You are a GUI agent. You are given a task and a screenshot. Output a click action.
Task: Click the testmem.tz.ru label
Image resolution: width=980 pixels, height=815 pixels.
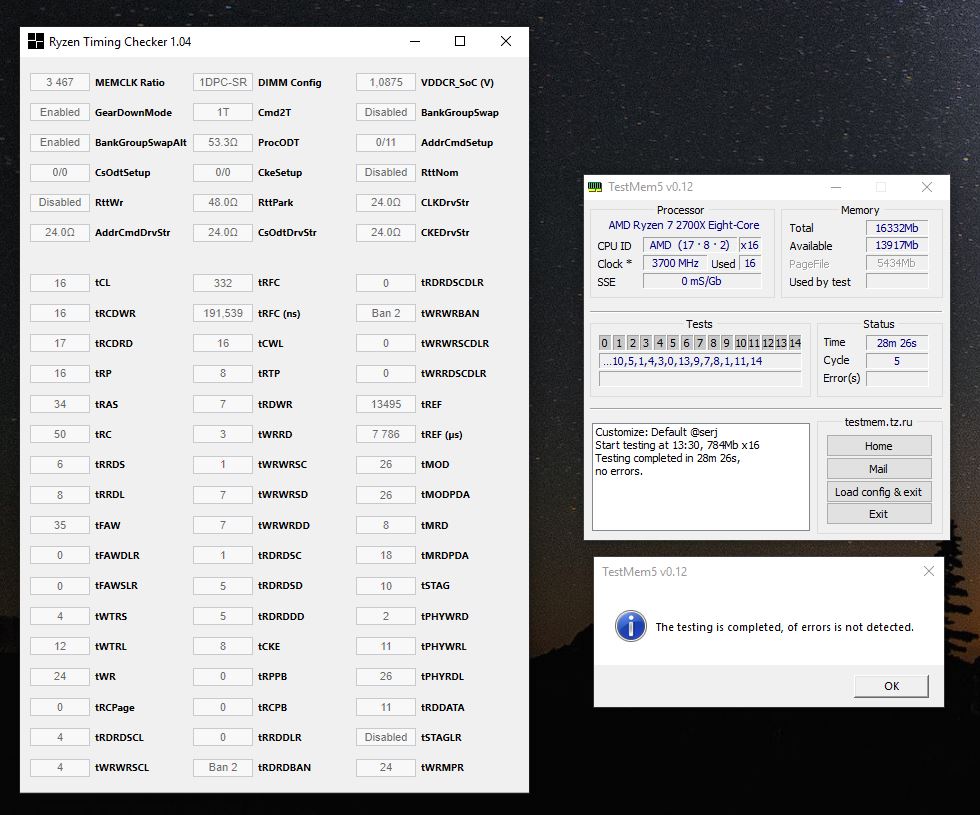pyautogui.click(x=879, y=422)
